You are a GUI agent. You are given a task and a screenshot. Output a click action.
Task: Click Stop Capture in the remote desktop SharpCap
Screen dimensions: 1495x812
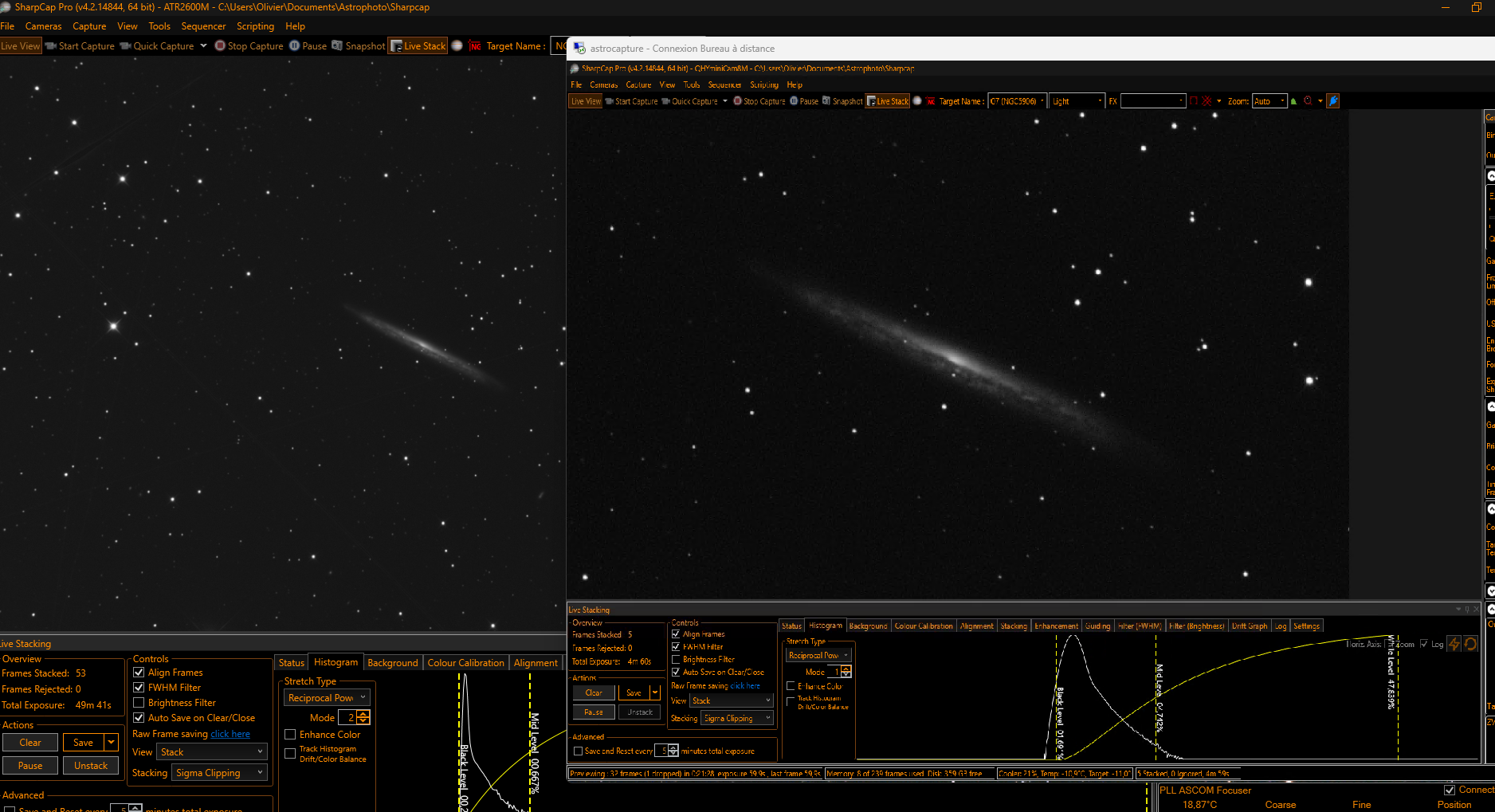coord(759,101)
